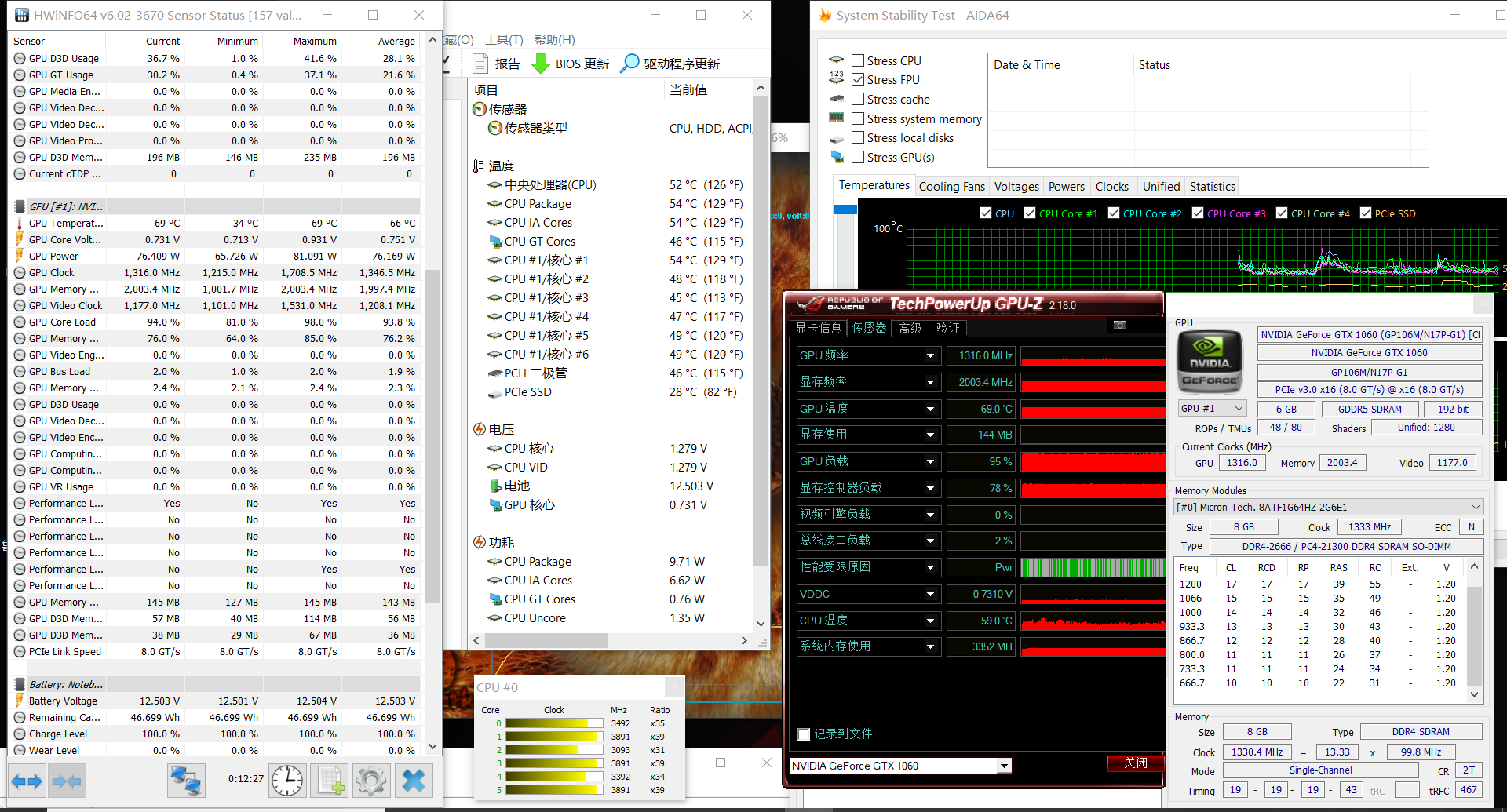
Task: Click HWiNFO64 title bar app icon
Action: pyautogui.click(x=21, y=15)
